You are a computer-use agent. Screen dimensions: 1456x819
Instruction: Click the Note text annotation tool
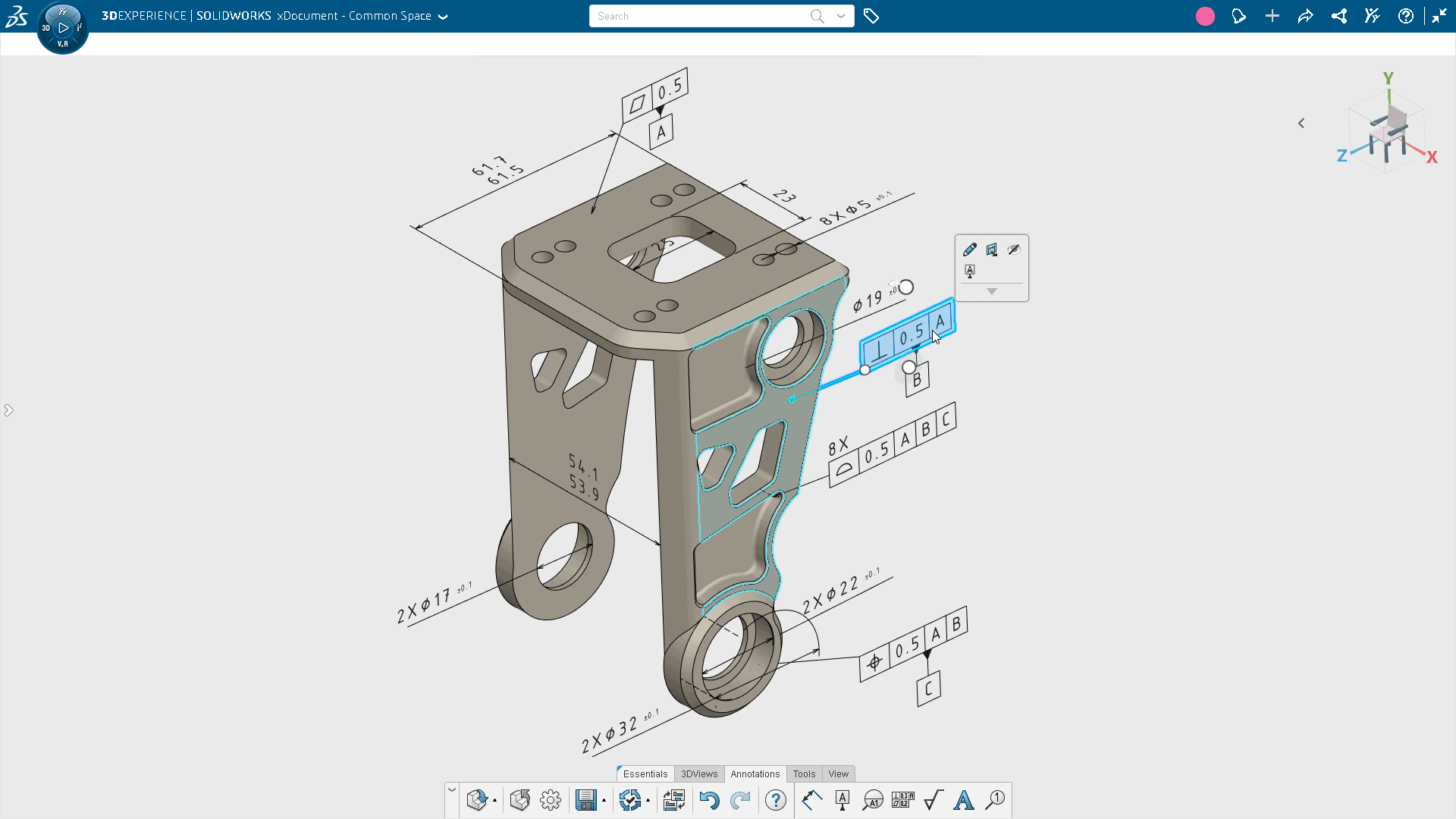(964, 800)
